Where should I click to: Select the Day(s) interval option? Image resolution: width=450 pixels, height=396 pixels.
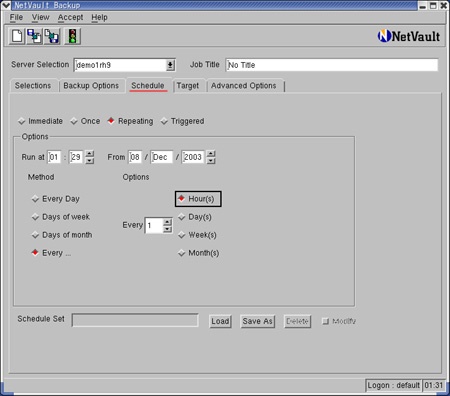click(195, 217)
